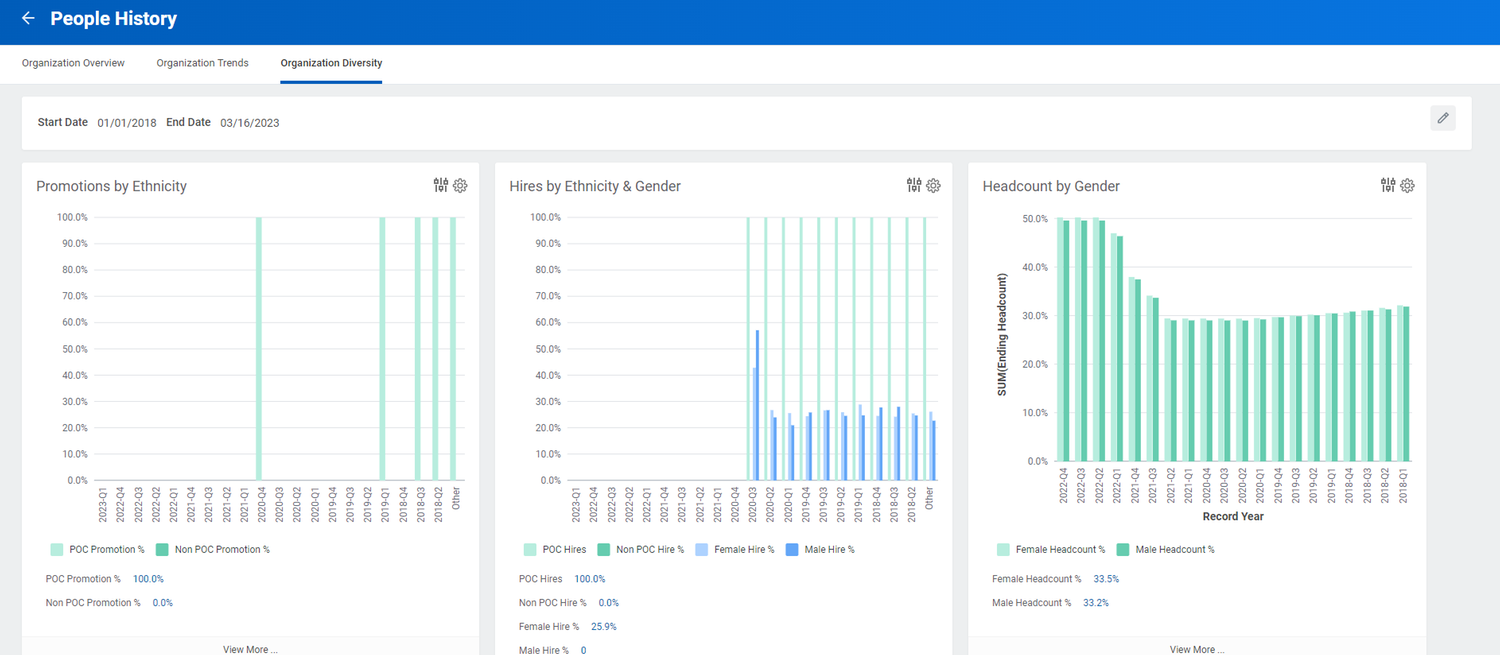Open filter controls on Headcount by Gender chart
Screen dimensions: 1500x655
click(1387, 185)
